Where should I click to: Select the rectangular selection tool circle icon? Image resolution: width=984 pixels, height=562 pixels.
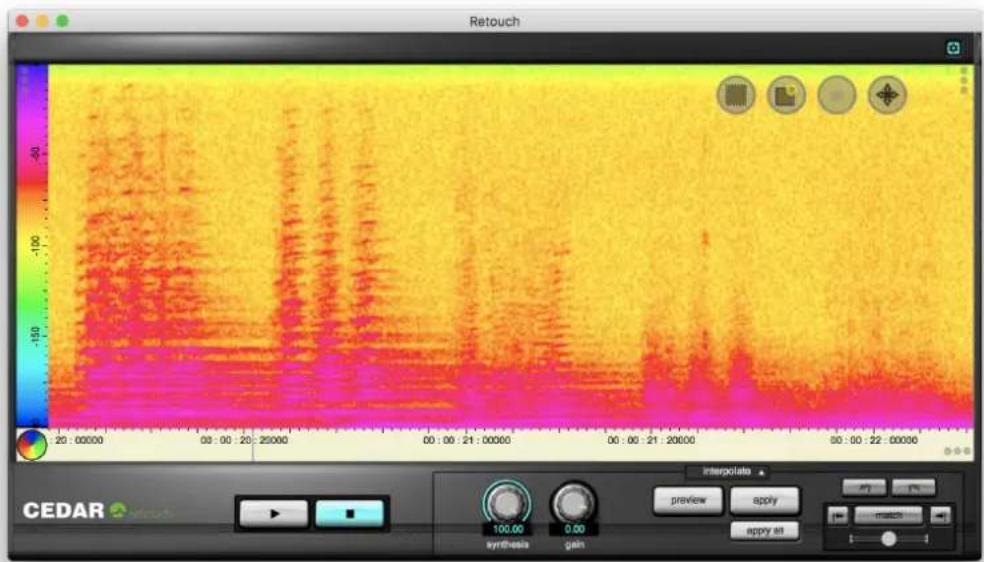click(x=735, y=95)
